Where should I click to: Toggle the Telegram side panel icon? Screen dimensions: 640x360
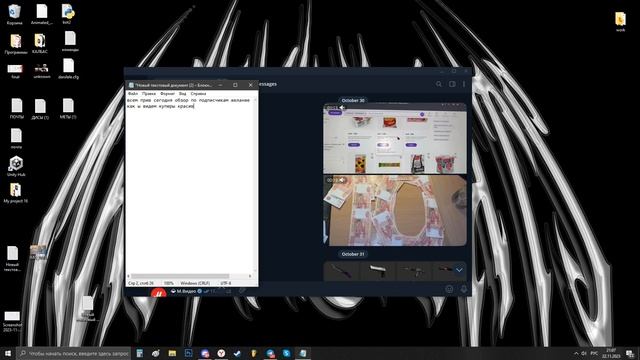[452, 84]
